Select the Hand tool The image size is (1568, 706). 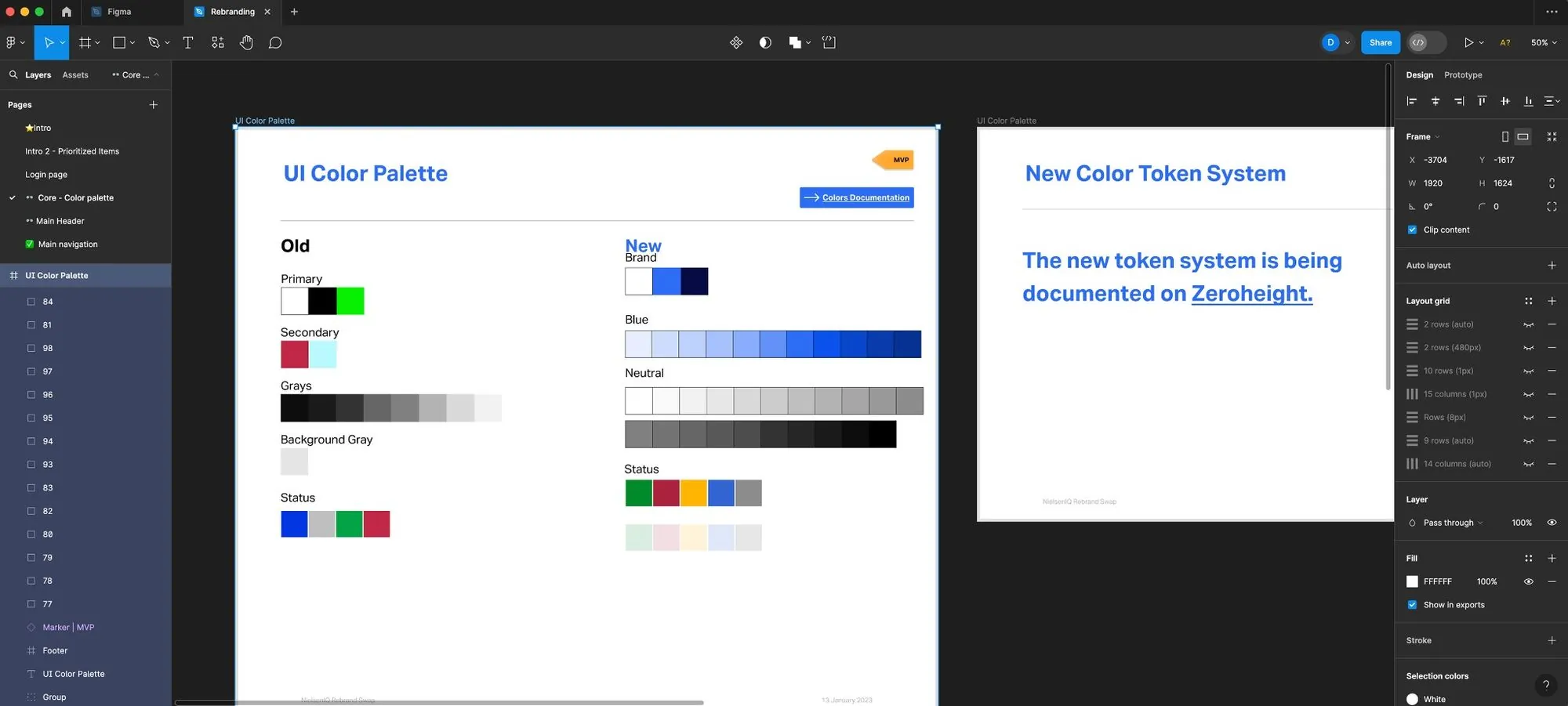pyautogui.click(x=246, y=42)
